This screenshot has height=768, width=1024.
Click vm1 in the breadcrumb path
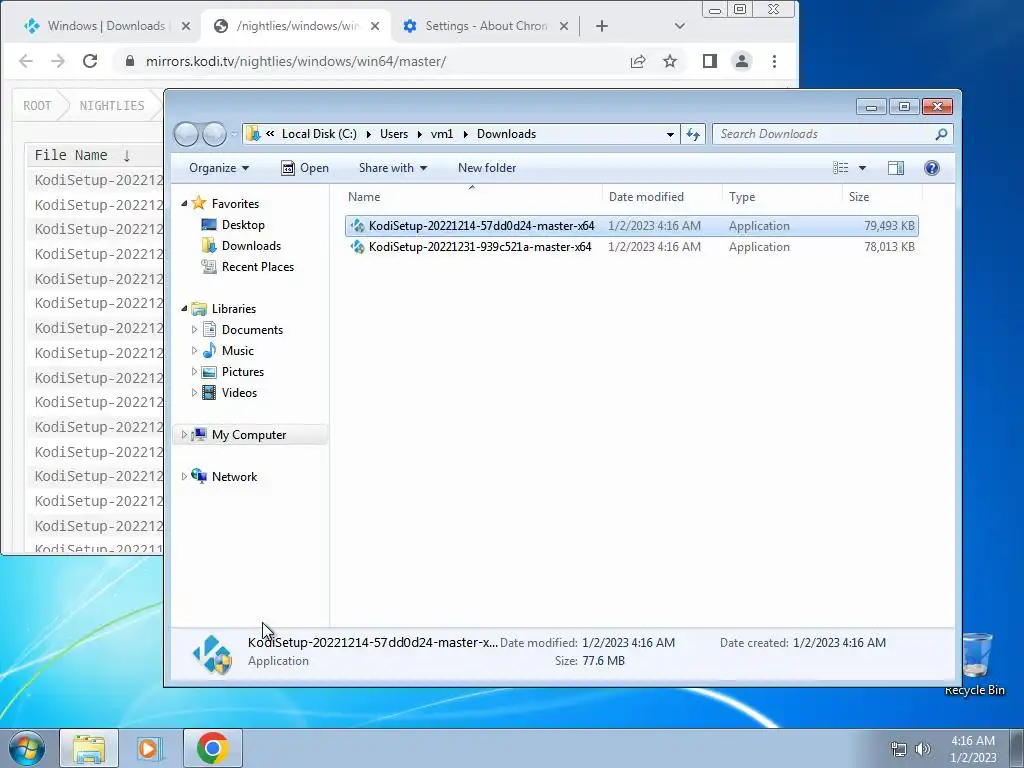pos(442,134)
